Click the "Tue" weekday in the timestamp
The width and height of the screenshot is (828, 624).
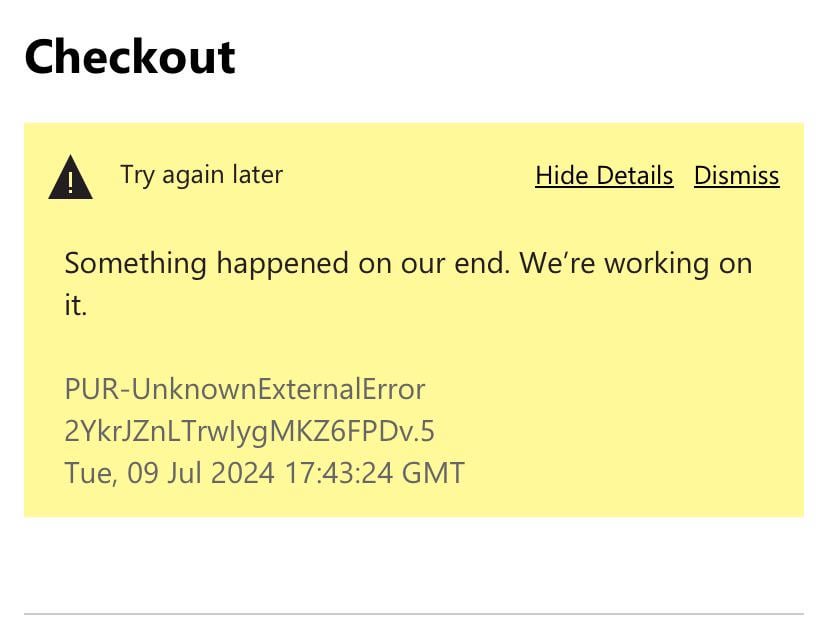coord(87,472)
